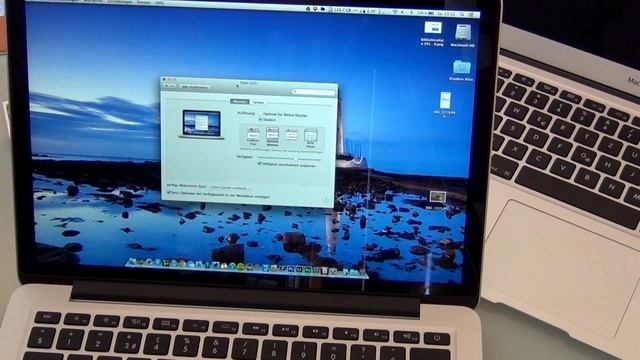Open the volume menu bar icon

(x=402, y=13)
